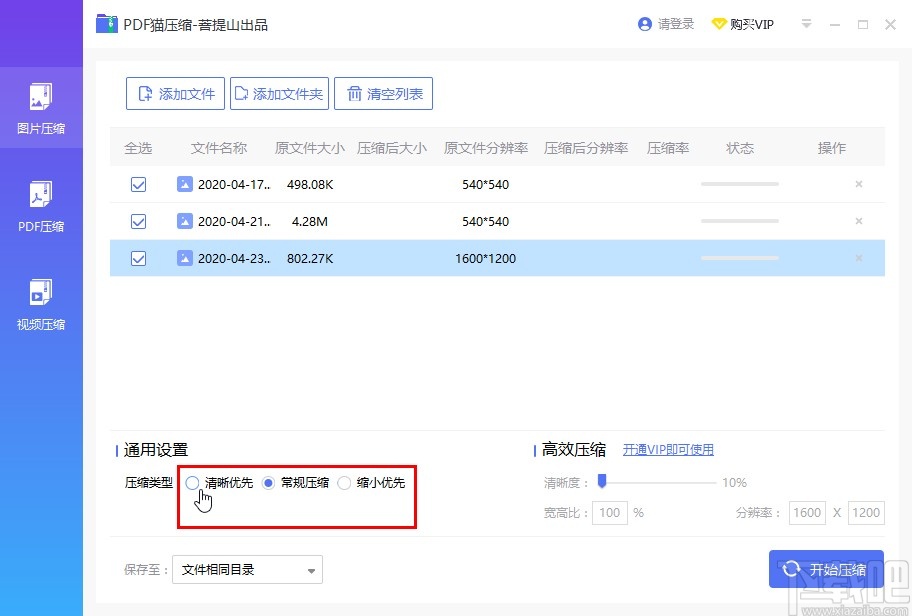Remove the 2020-04-17 file with its X

(x=858, y=184)
